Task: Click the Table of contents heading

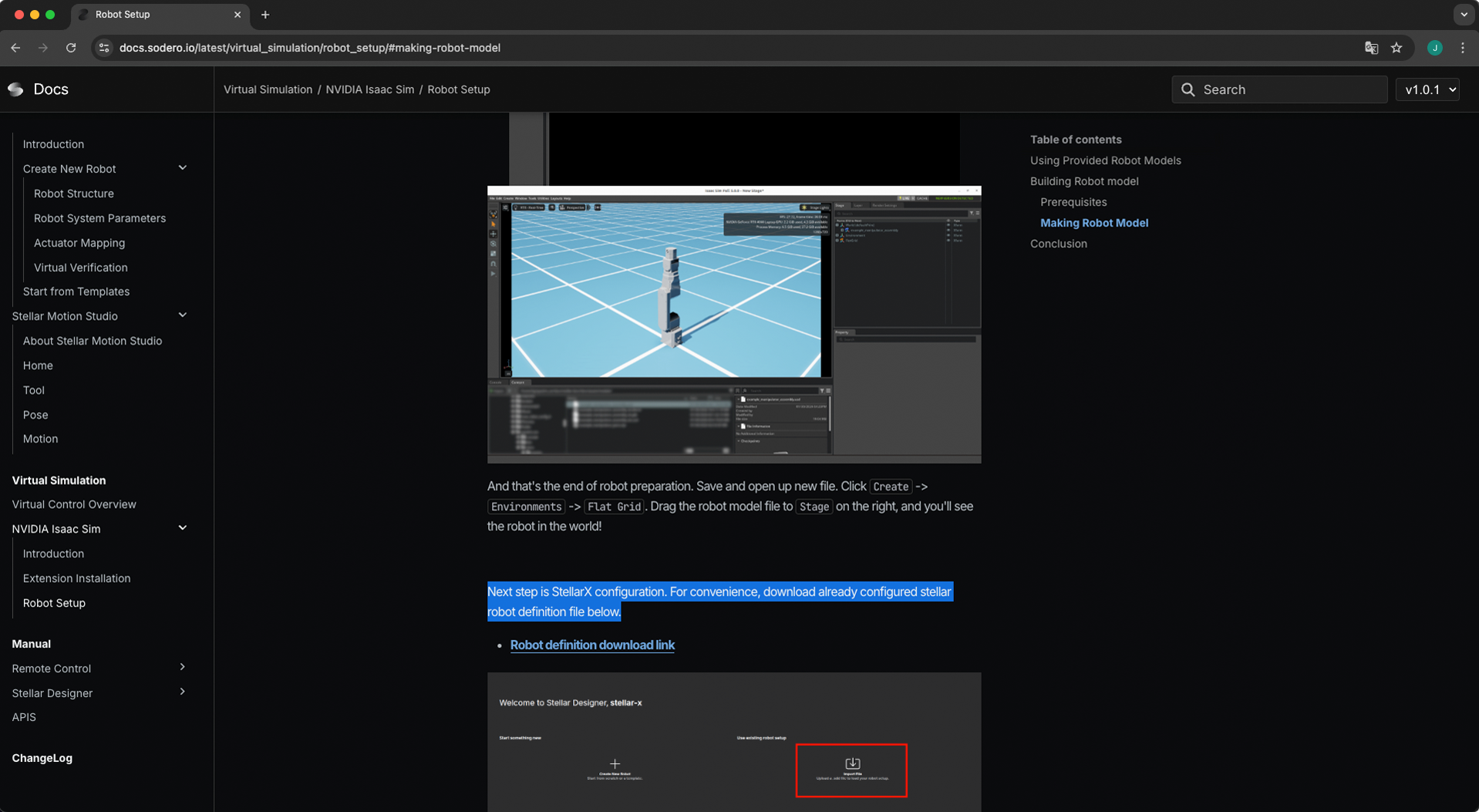Action: tap(1076, 140)
